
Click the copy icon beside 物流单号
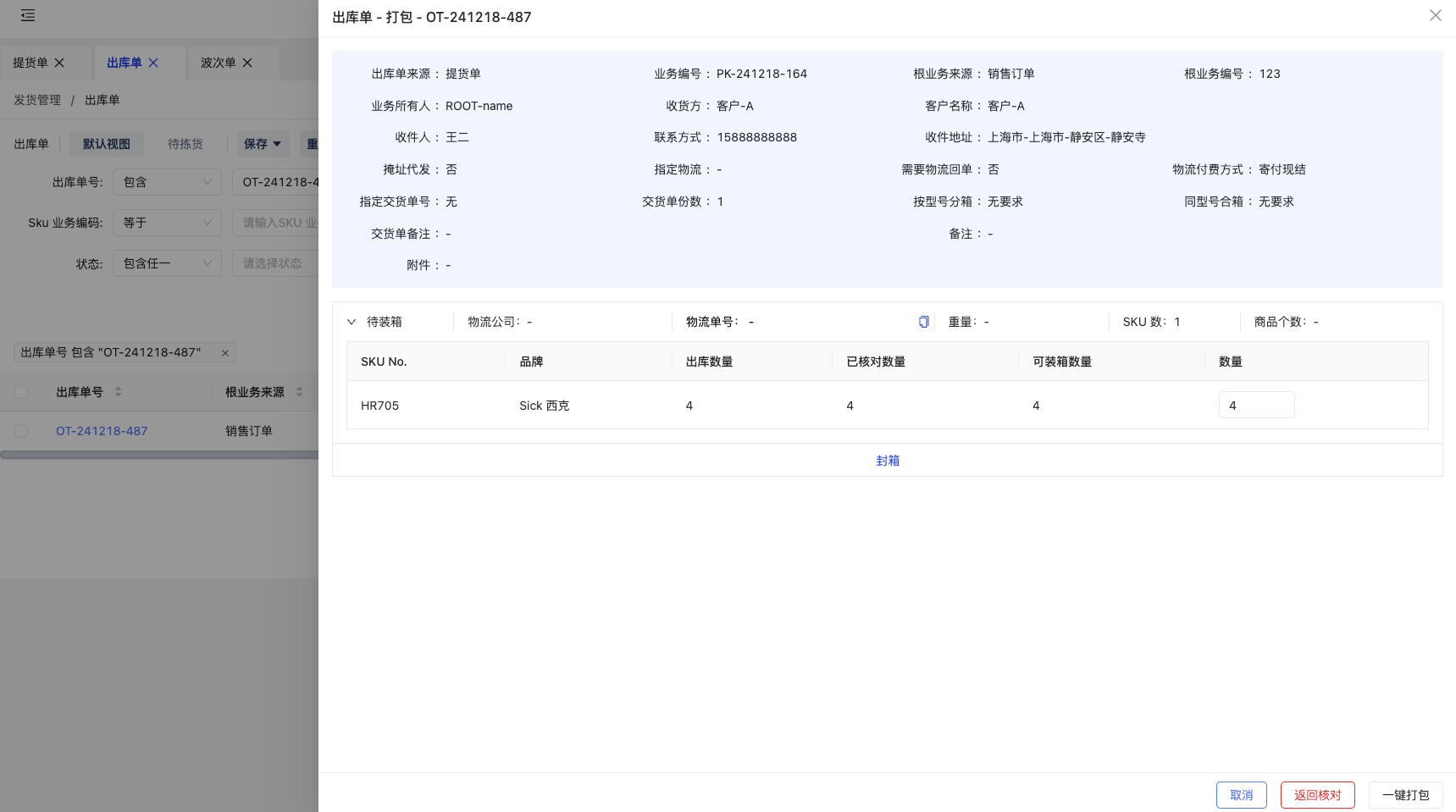(x=923, y=322)
